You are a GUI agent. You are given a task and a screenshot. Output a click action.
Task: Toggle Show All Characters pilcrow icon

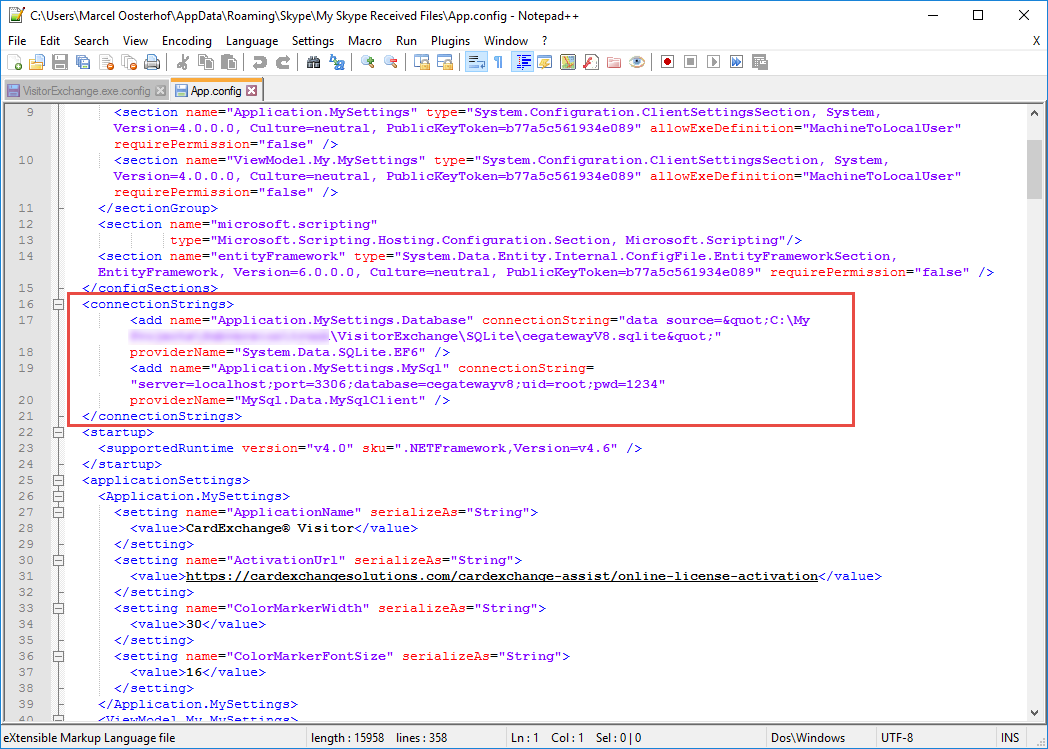(x=499, y=63)
